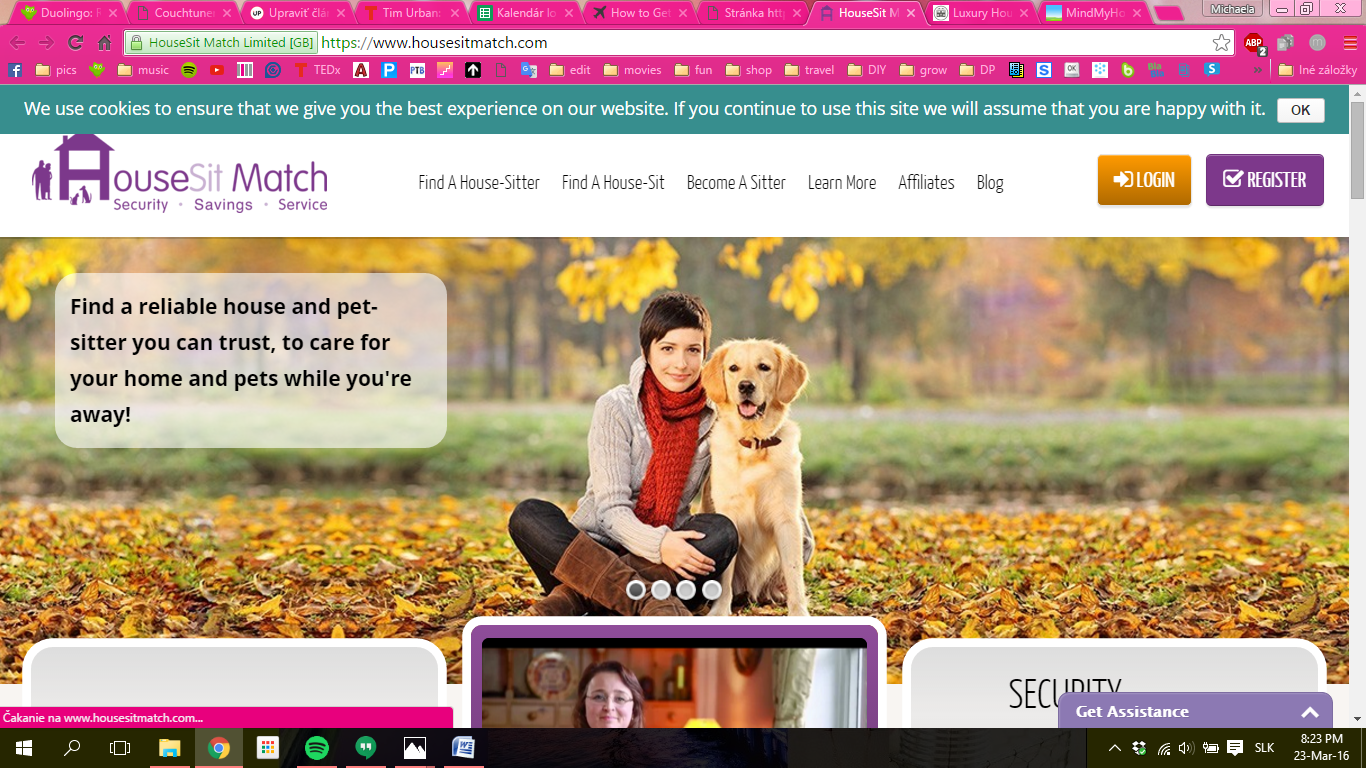
Task: Open the Spotify bookmark in bookmarks bar
Action: 189,70
